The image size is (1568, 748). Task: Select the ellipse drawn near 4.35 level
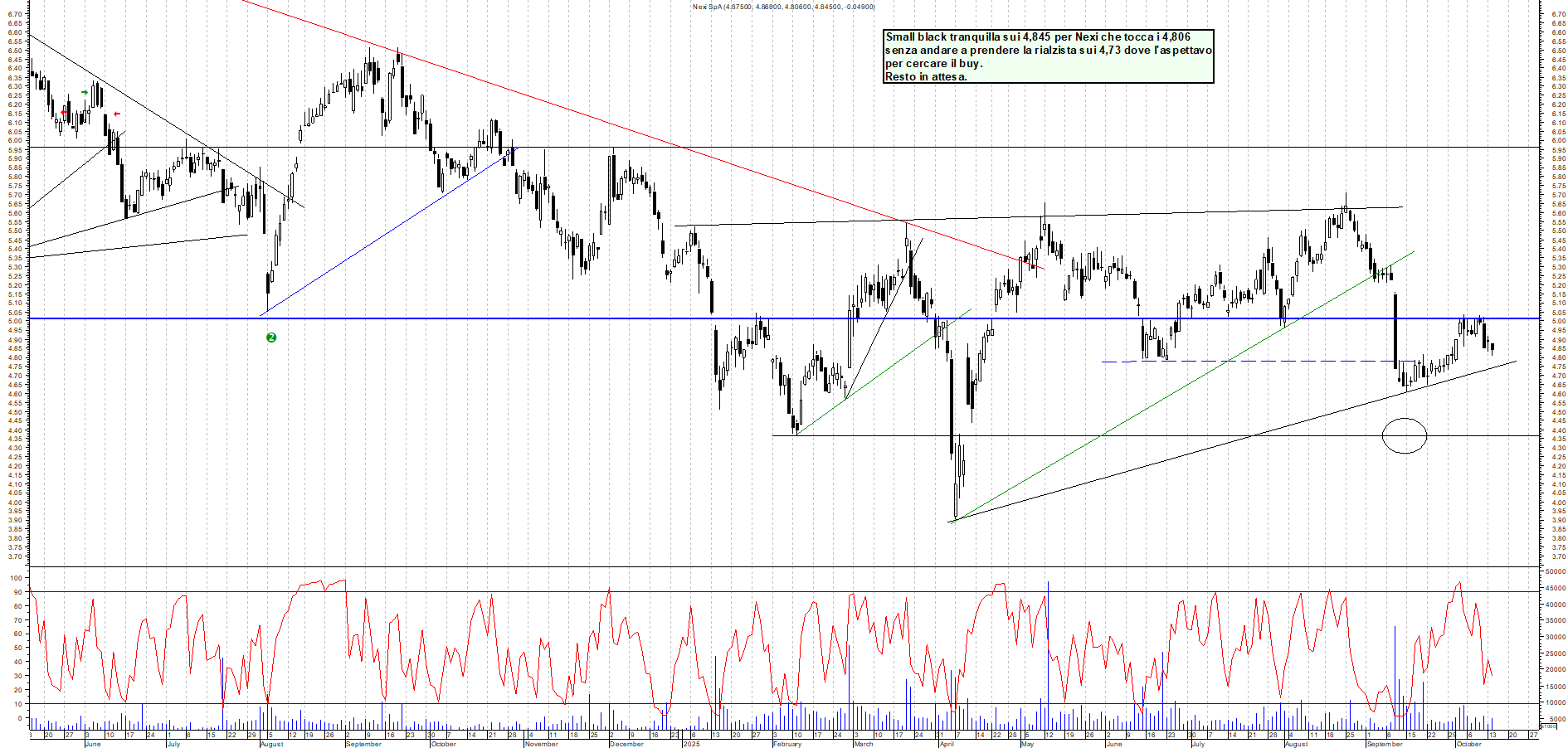pyautogui.click(x=1404, y=419)
